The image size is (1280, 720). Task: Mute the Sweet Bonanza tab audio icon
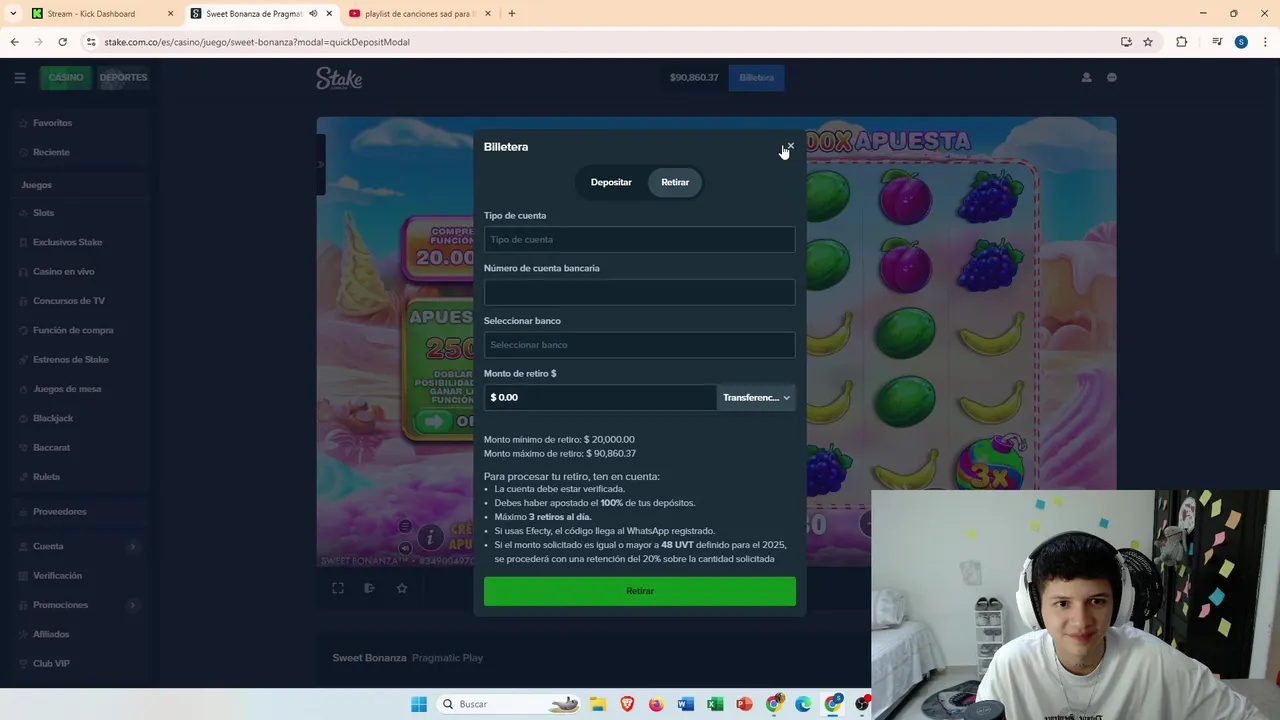[313, 14]
